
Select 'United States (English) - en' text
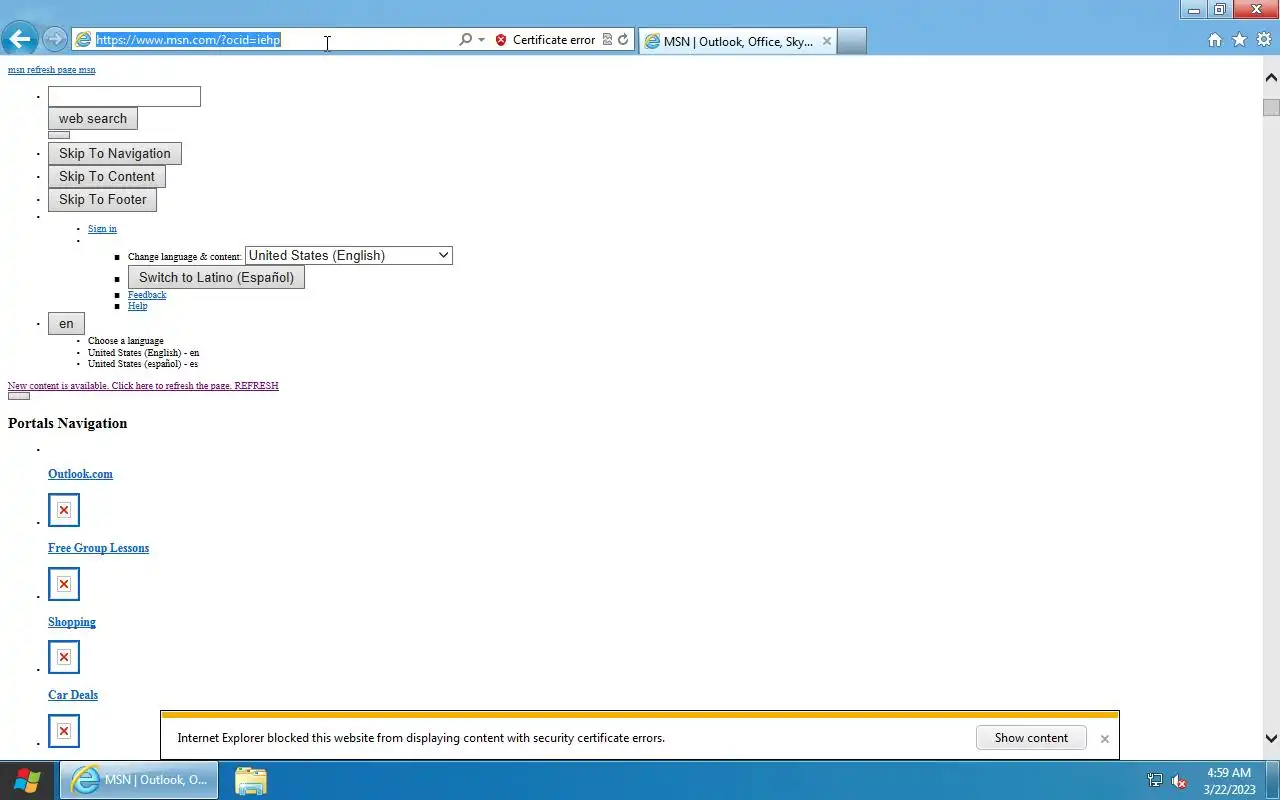click(x=143, y=353)
